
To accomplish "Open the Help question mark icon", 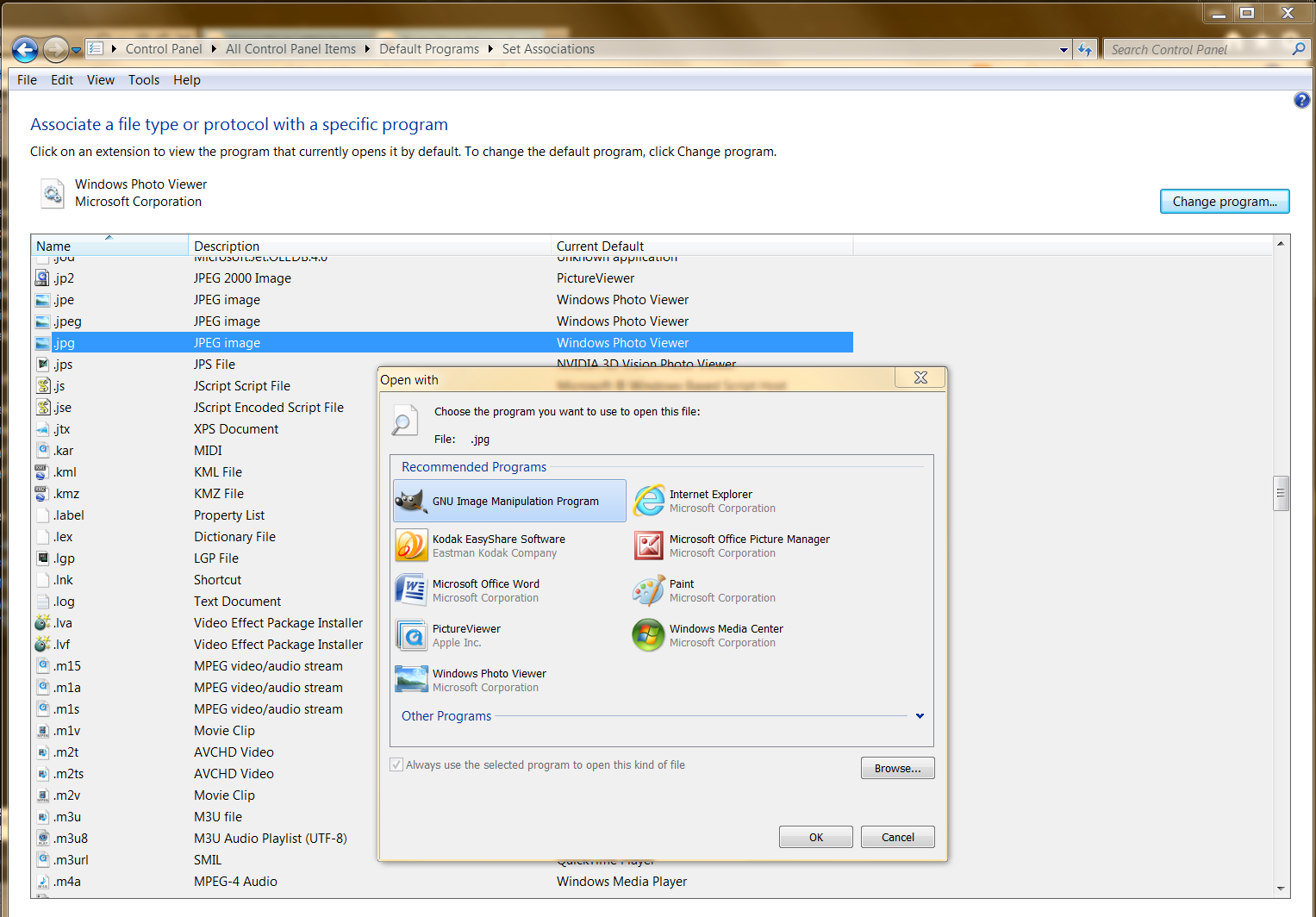I will point(1301,100).
